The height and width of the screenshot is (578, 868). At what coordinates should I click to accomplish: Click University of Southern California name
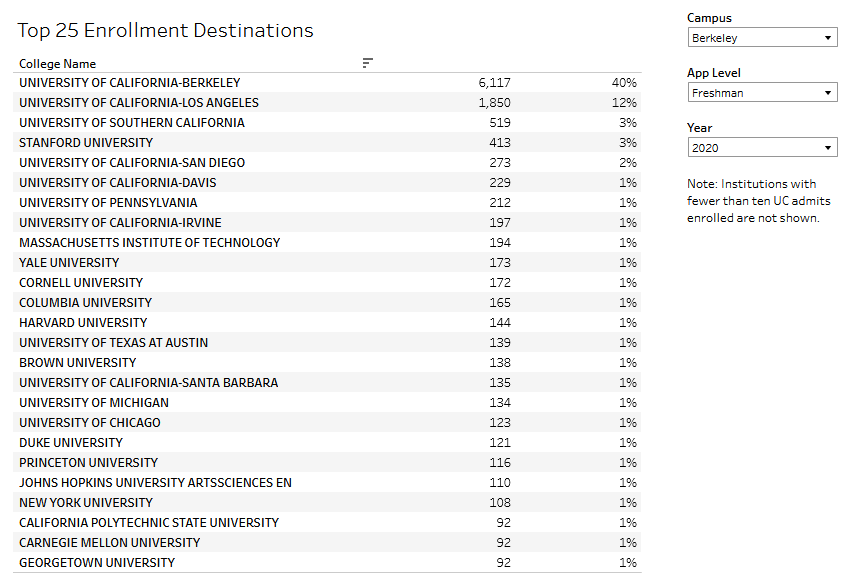coord(132,123)
